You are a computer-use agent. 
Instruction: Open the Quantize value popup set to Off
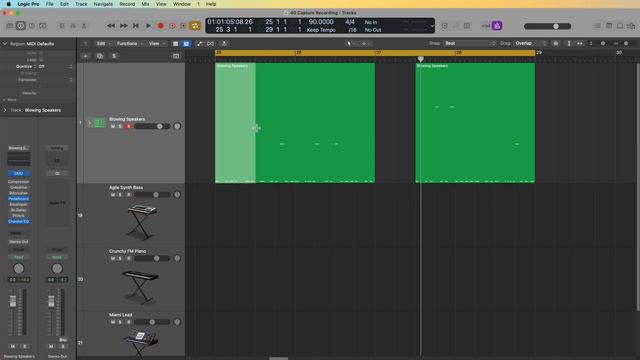(55, 66)
